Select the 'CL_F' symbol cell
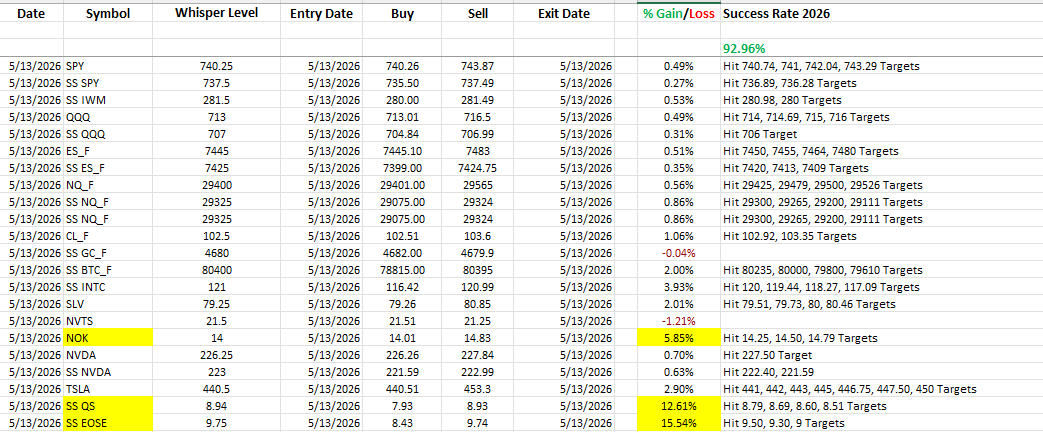Image resolution: width=1043 pixels, height=432 pixels. click(x=108, y=236)
